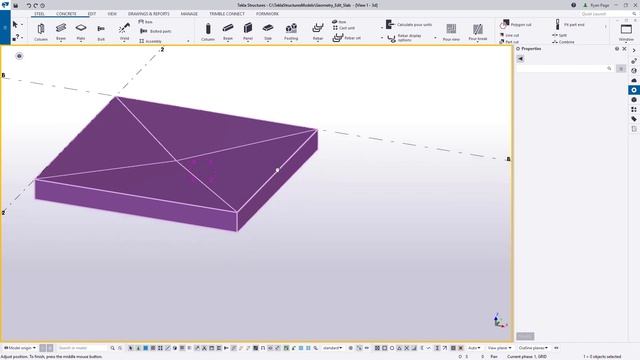This screenshot has width=640, height=360.
Task: Open Rebar display options dropdown
Action: (435, 38)
